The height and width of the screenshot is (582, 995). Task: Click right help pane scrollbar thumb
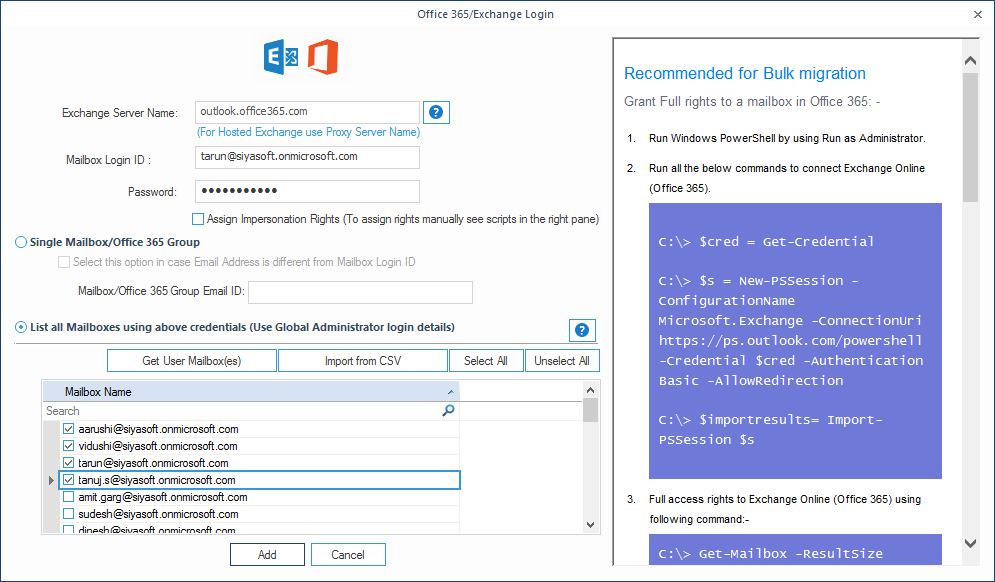(x=970, y=137)
